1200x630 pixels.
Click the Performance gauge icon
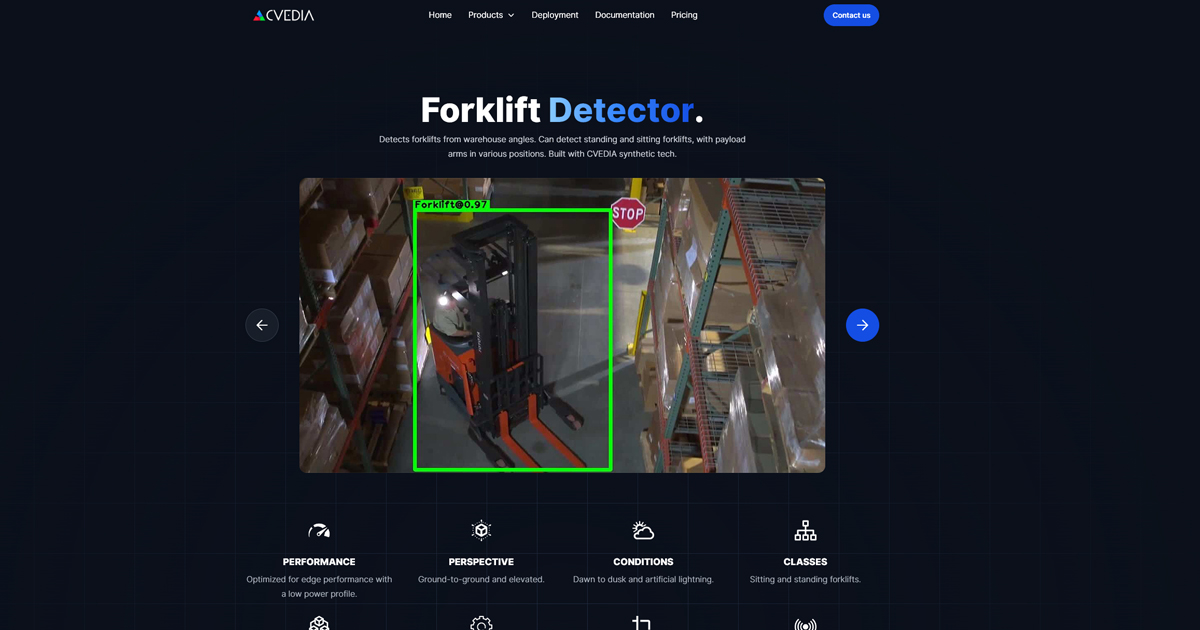pyautogui.click(x=318, y=530)
